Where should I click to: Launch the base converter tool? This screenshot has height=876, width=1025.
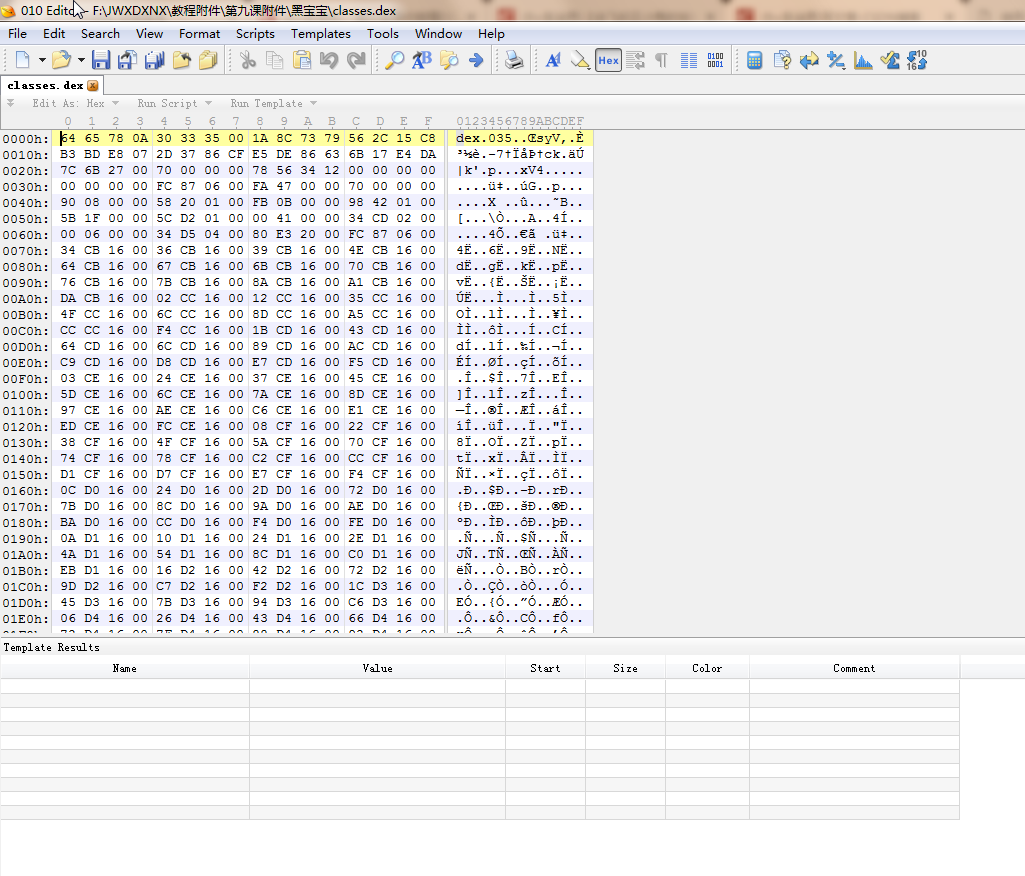point(917,60)
